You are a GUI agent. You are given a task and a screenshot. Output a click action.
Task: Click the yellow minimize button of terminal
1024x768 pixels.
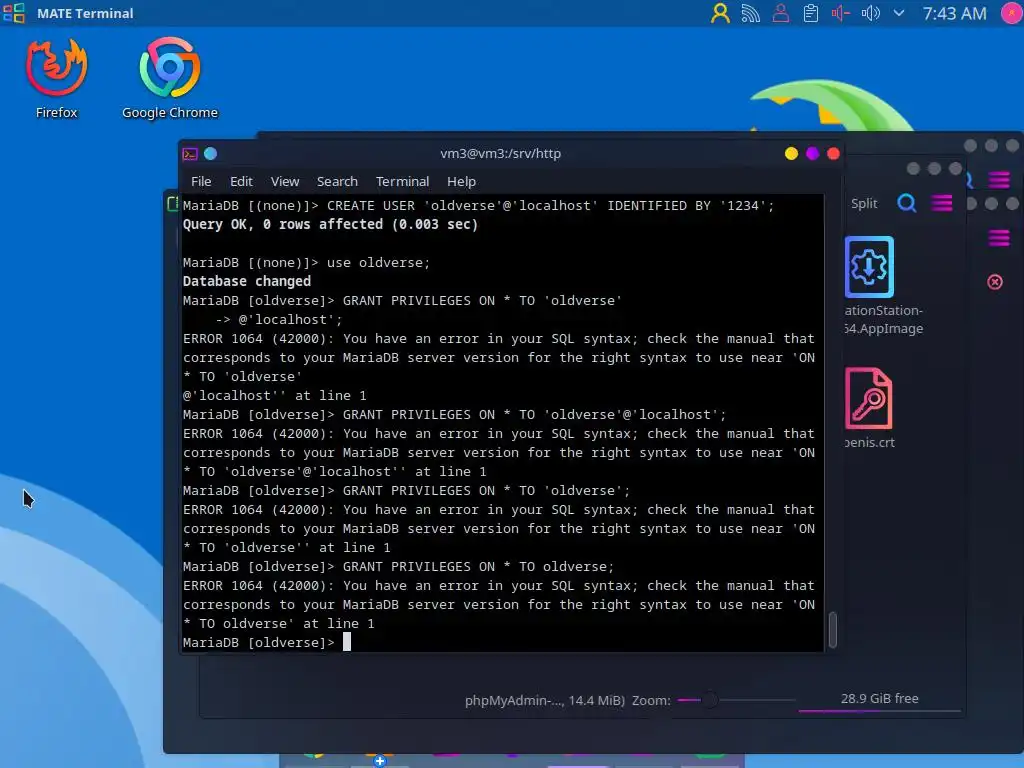click(792, 153)
